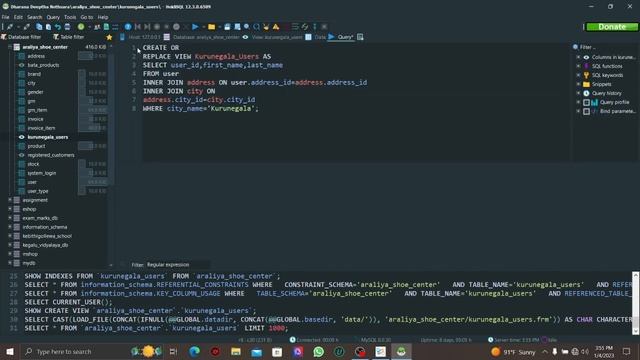
Task: Open a new query tab icon
Action: coord(360,37)
